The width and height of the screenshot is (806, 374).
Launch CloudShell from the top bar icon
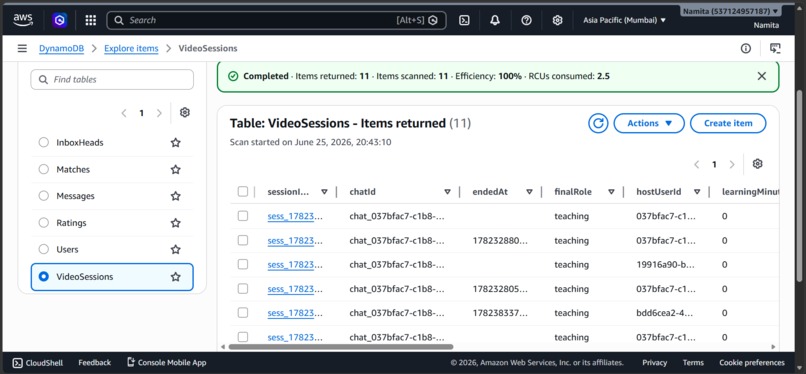coord(464,20)
